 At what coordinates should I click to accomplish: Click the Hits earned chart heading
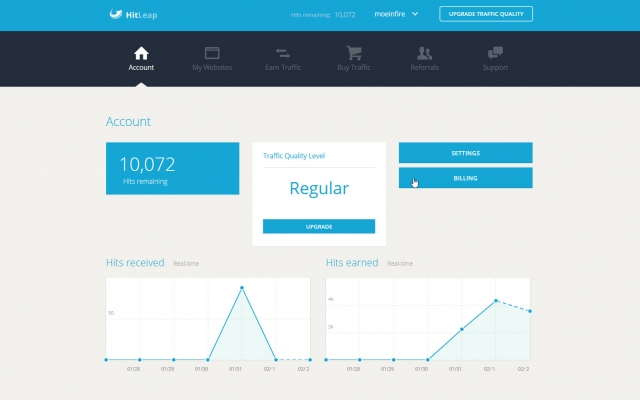[x=352, y=262]
